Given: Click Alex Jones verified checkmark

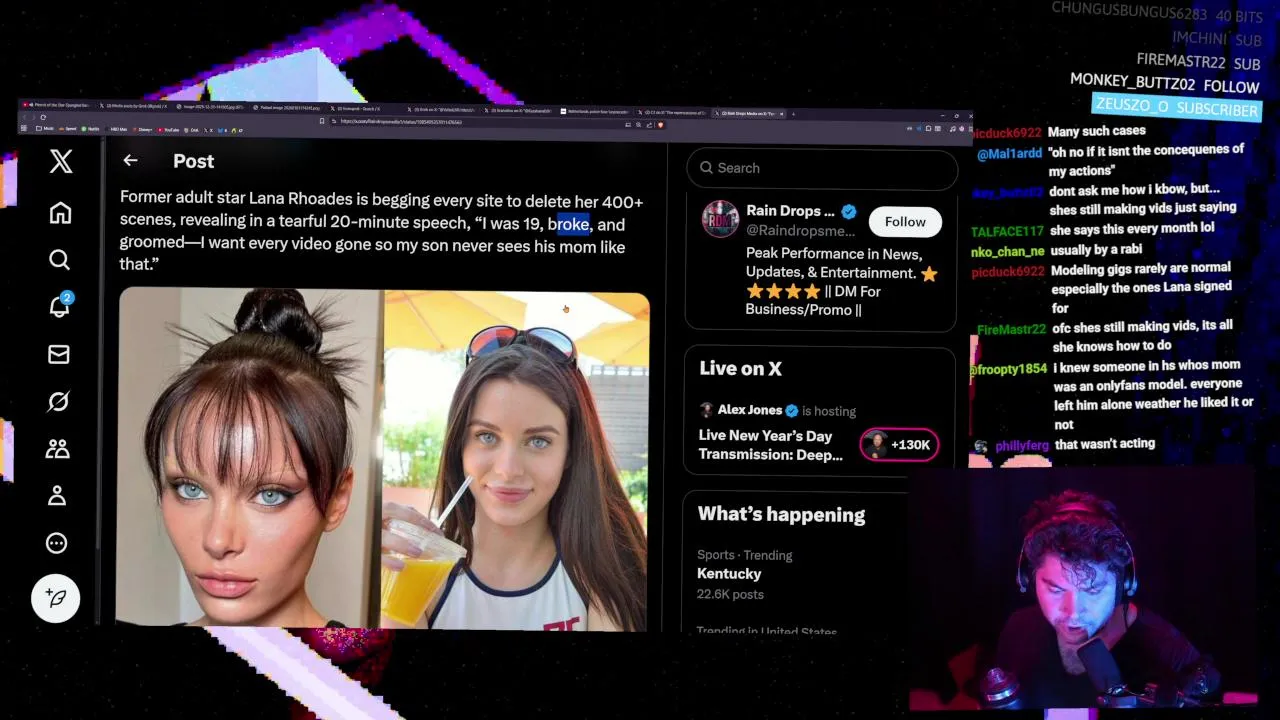Looking at the screenshot, I should coord(791,410).
